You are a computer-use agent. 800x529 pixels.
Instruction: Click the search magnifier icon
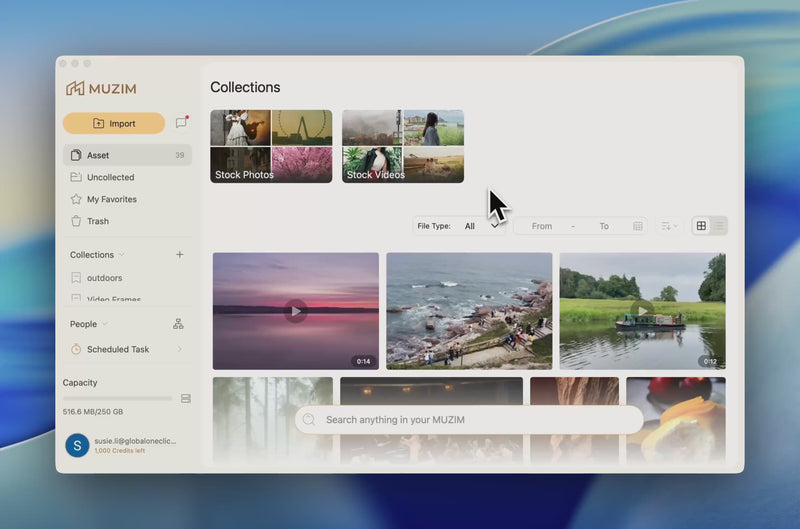(x=309, y=420)
